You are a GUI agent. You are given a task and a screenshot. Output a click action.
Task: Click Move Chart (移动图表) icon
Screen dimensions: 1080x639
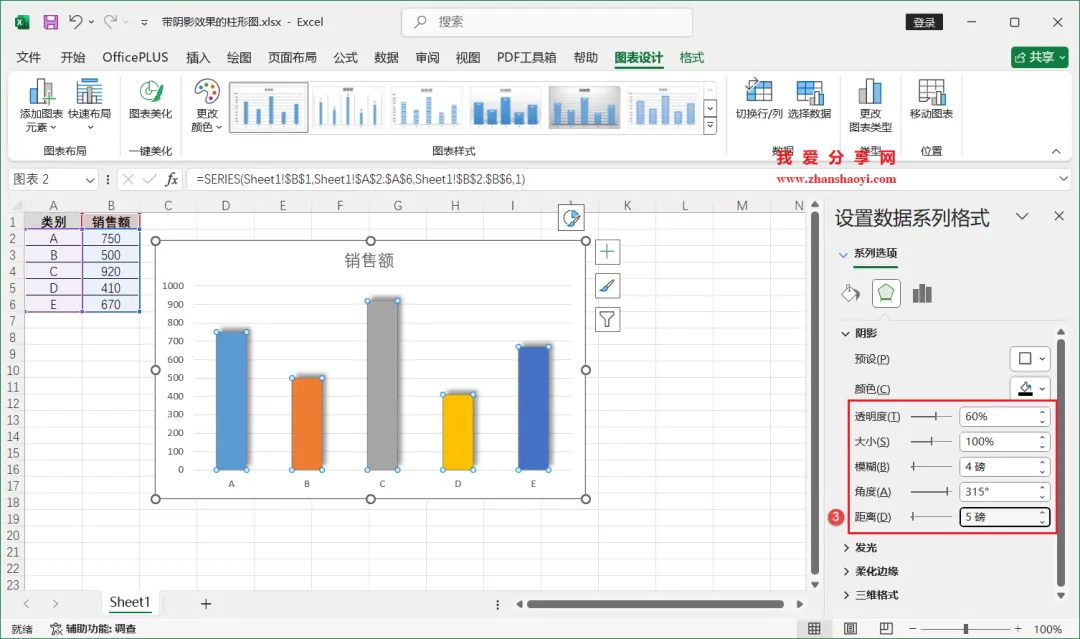931,98
